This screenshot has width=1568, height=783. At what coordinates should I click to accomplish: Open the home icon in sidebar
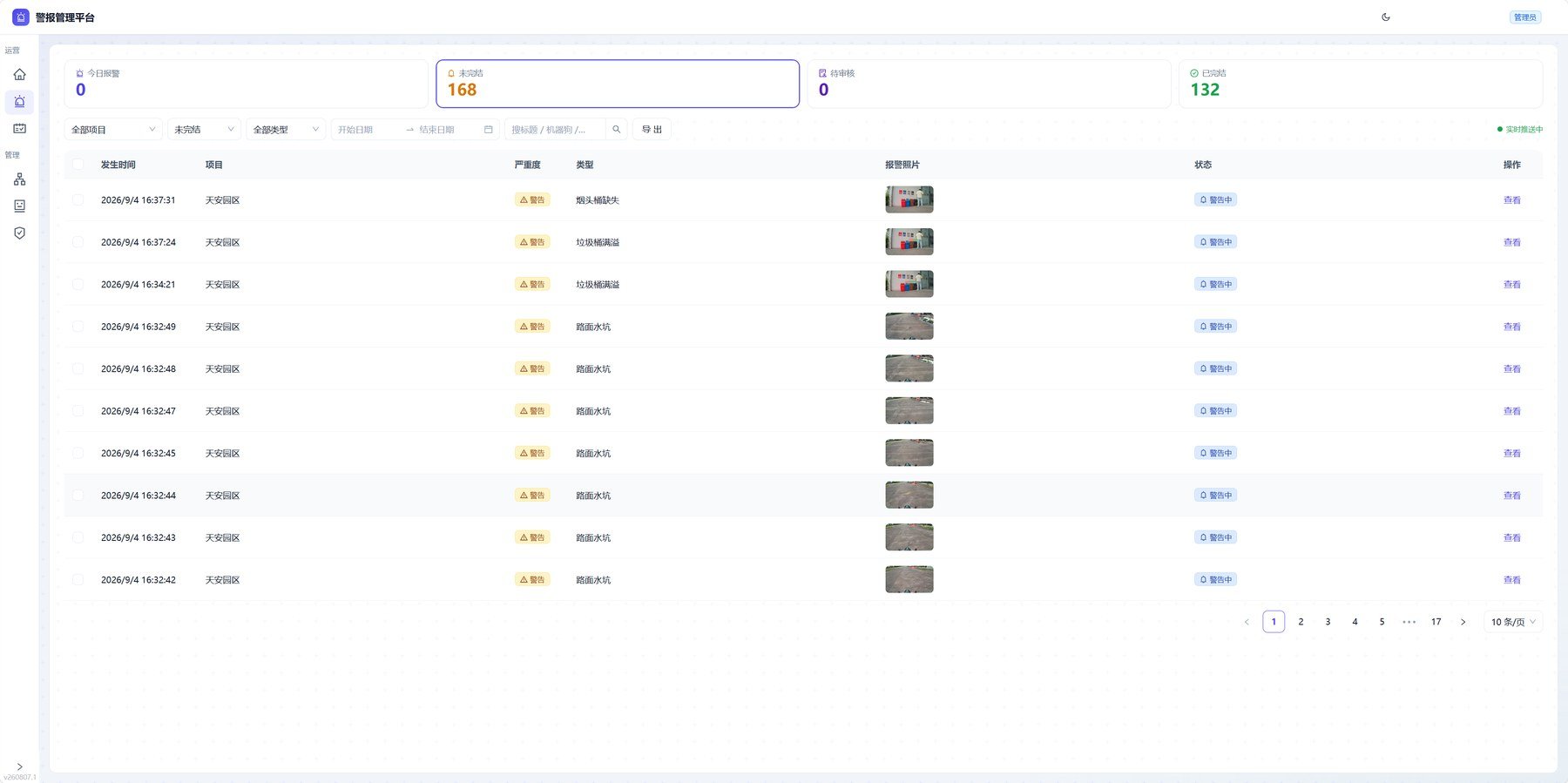point(19,75)
